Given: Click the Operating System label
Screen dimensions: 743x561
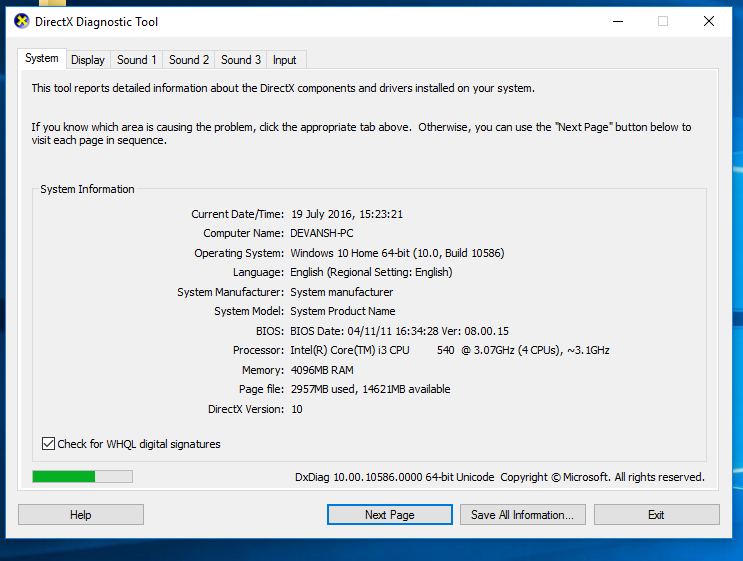Looking at the screenshot, I should pyautogui.click(x=239, y=253).
